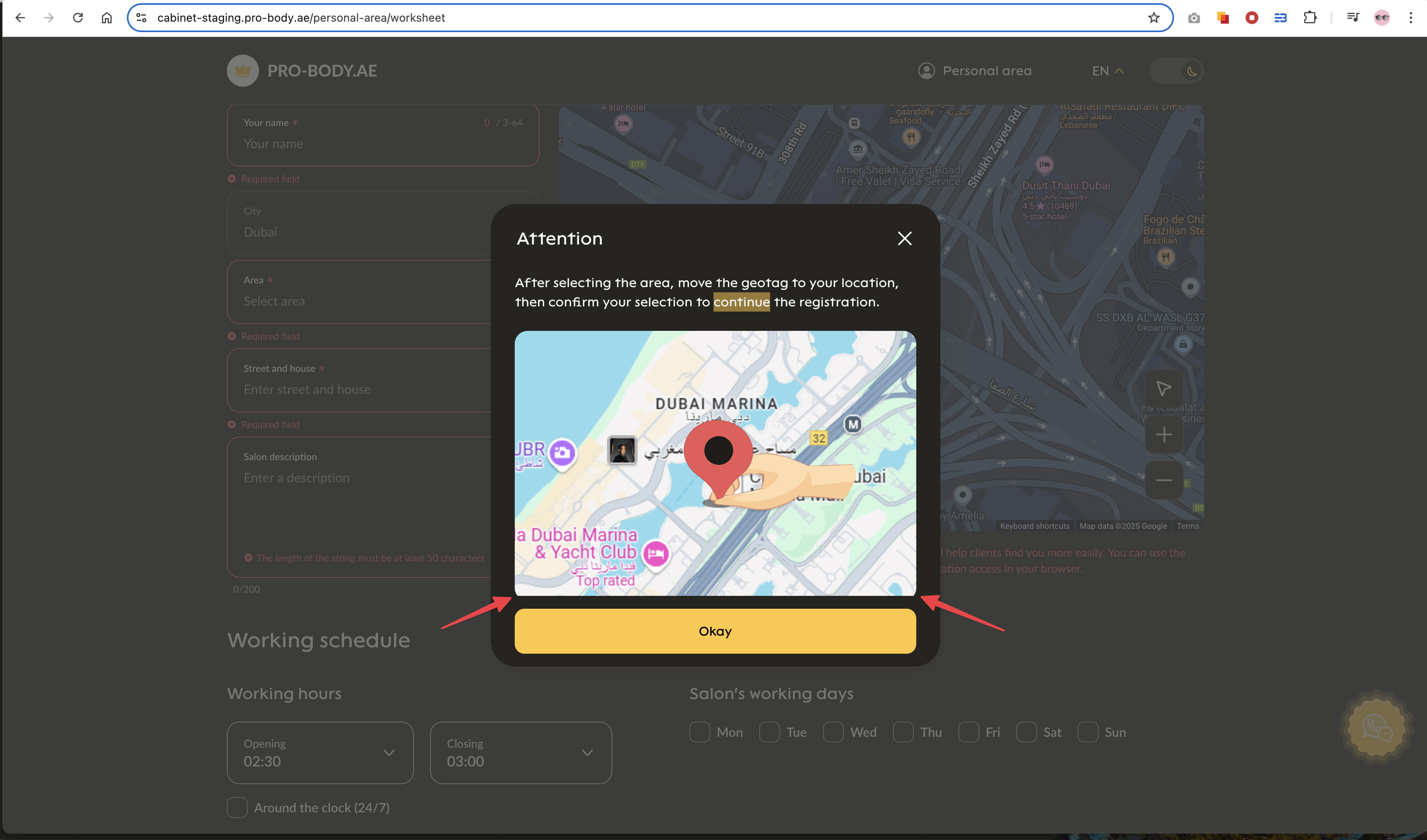Click the map zoom out minus icon
The height and width of the screenshot is (840, 1427).
coord(1164,480)
